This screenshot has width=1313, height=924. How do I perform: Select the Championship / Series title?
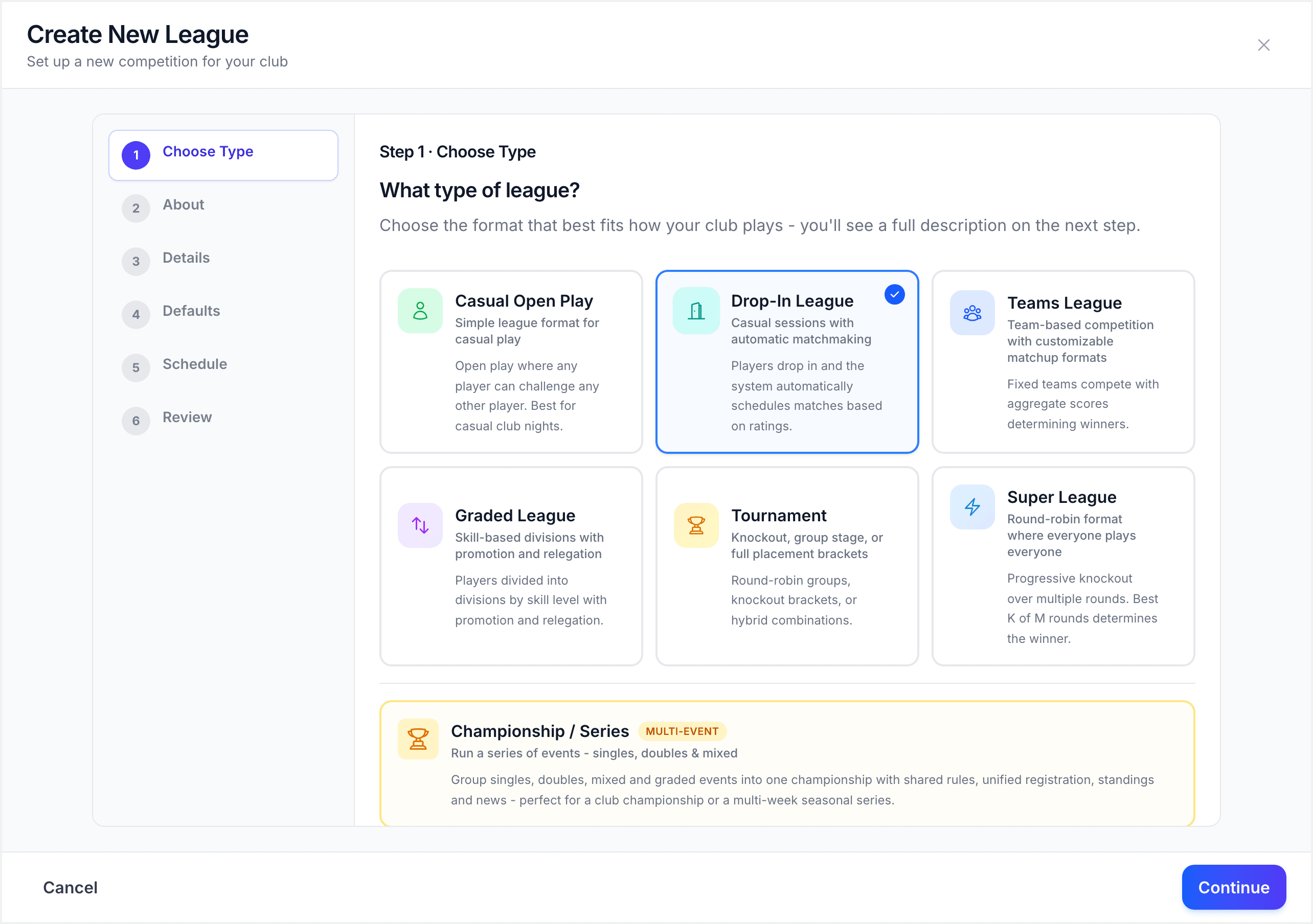tap(539, 731)
